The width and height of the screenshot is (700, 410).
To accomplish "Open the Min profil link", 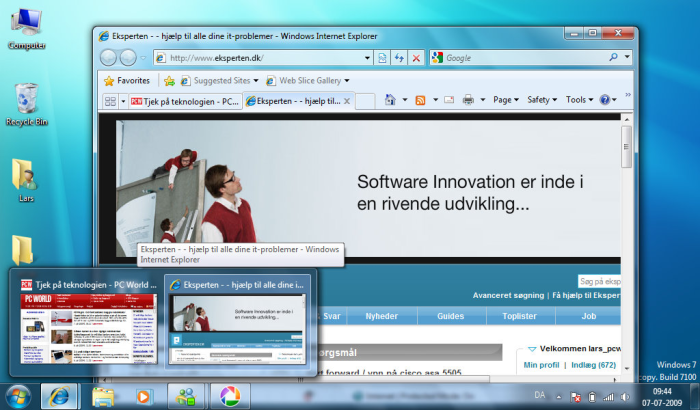I will click(x=541, y=365).
